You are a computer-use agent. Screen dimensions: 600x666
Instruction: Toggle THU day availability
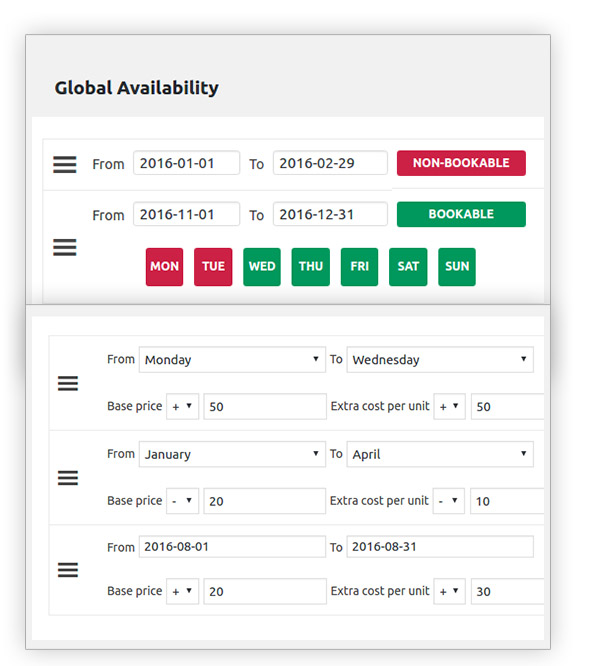[311, 267]
